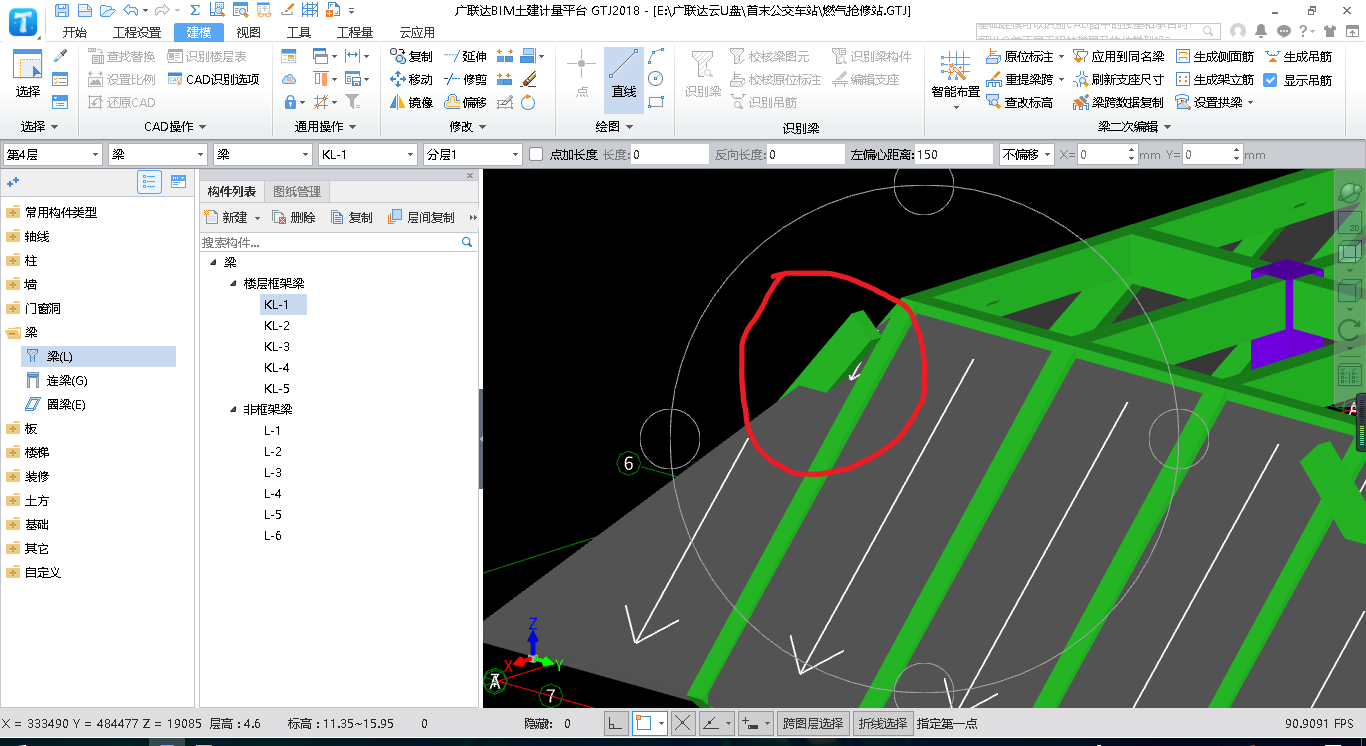Click the 查改标高 tool
Viewport: 1366px width, 746px height.
pos(1019,102)
